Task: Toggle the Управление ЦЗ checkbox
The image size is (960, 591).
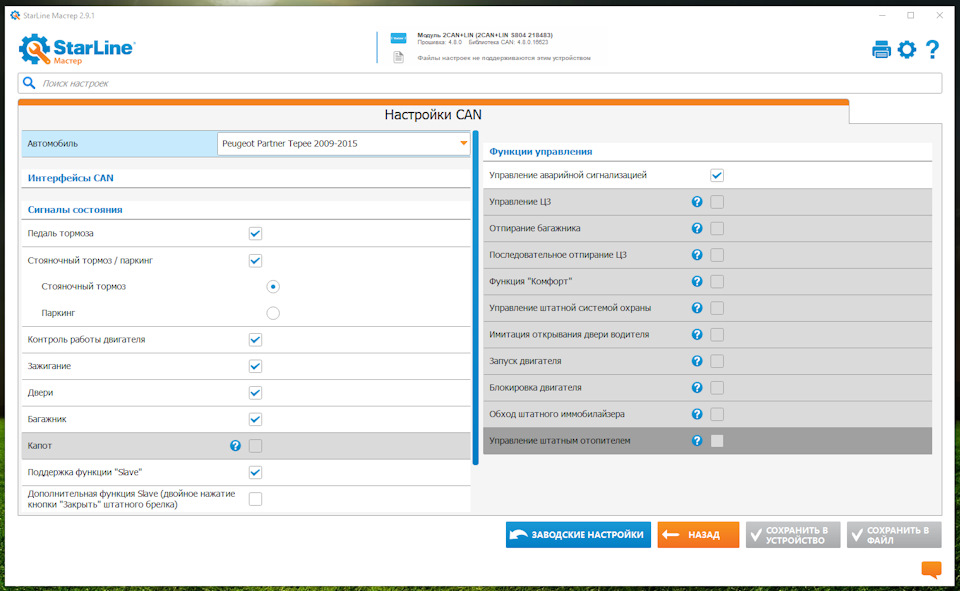Action: (x=717, y=201)
